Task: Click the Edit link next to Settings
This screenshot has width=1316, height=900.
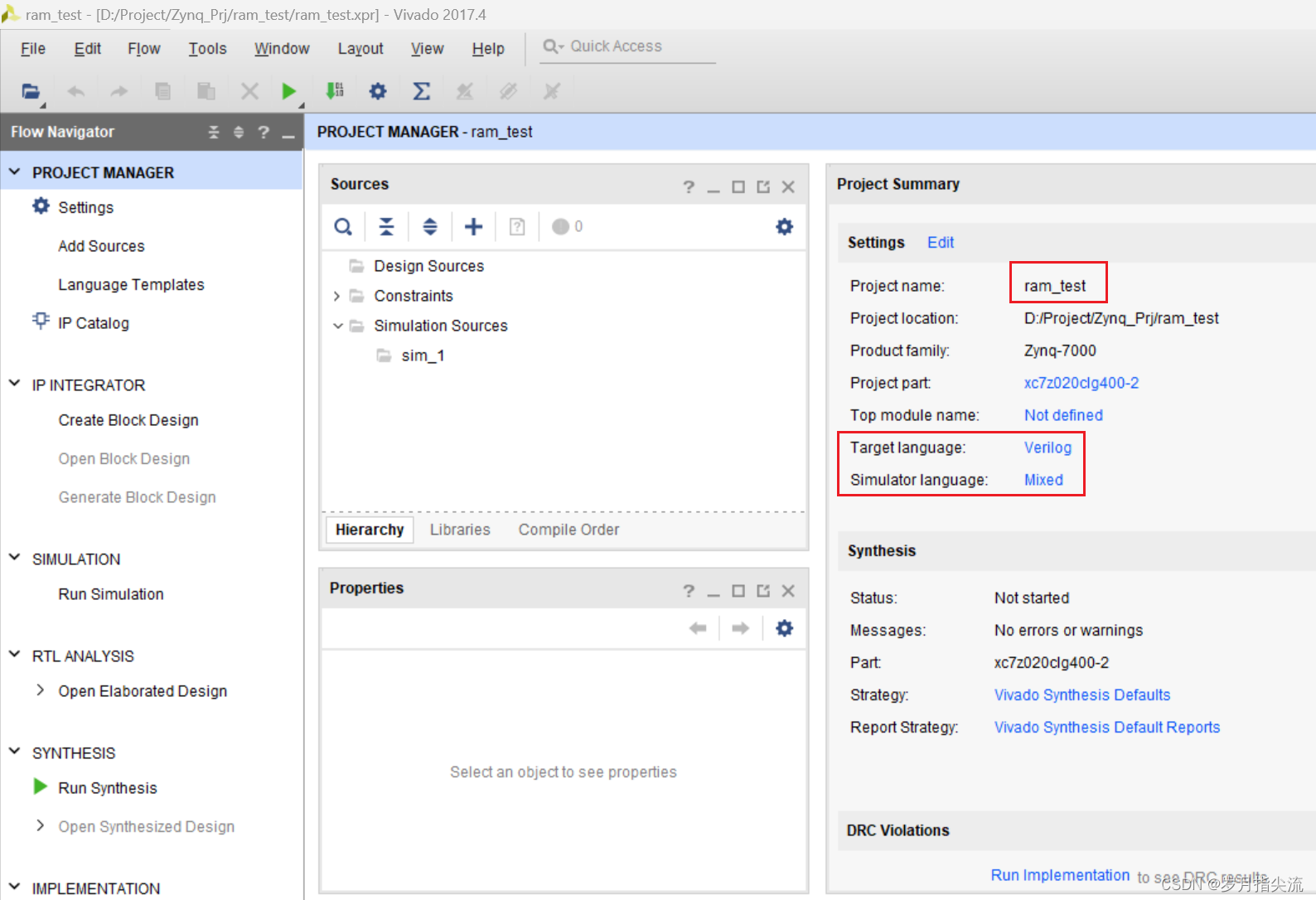Action: 941,242
